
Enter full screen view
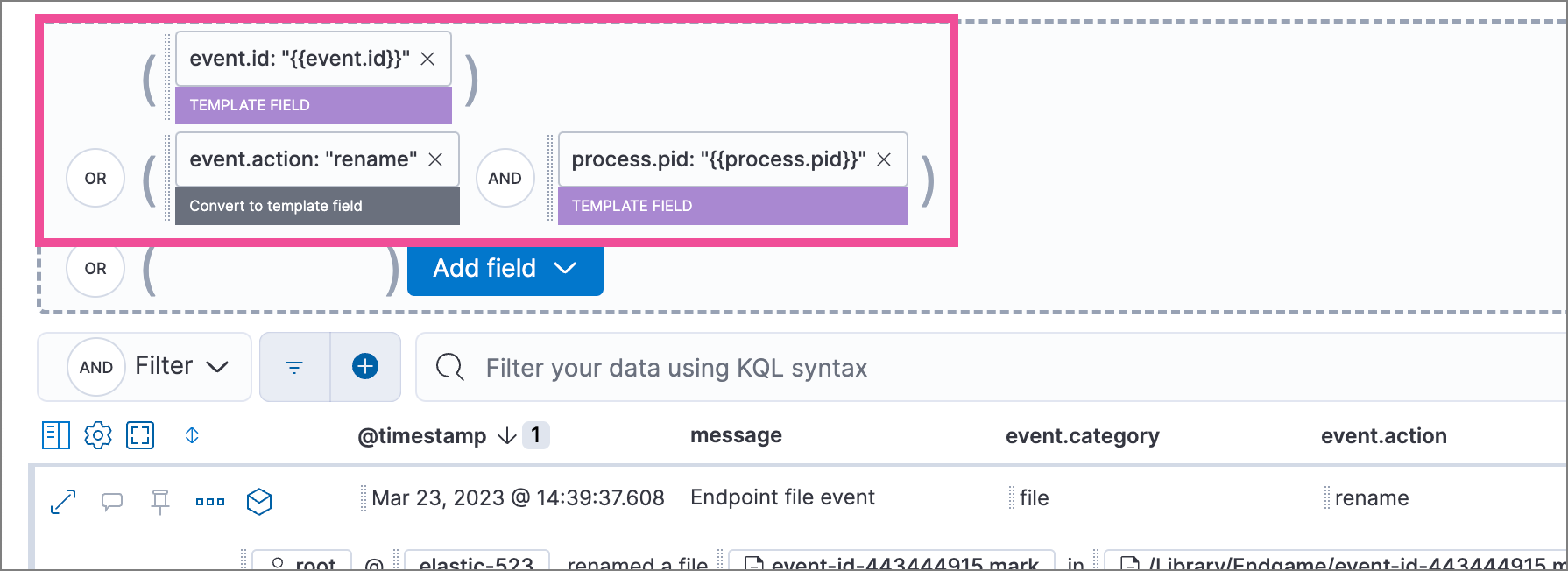pos(140,435)
